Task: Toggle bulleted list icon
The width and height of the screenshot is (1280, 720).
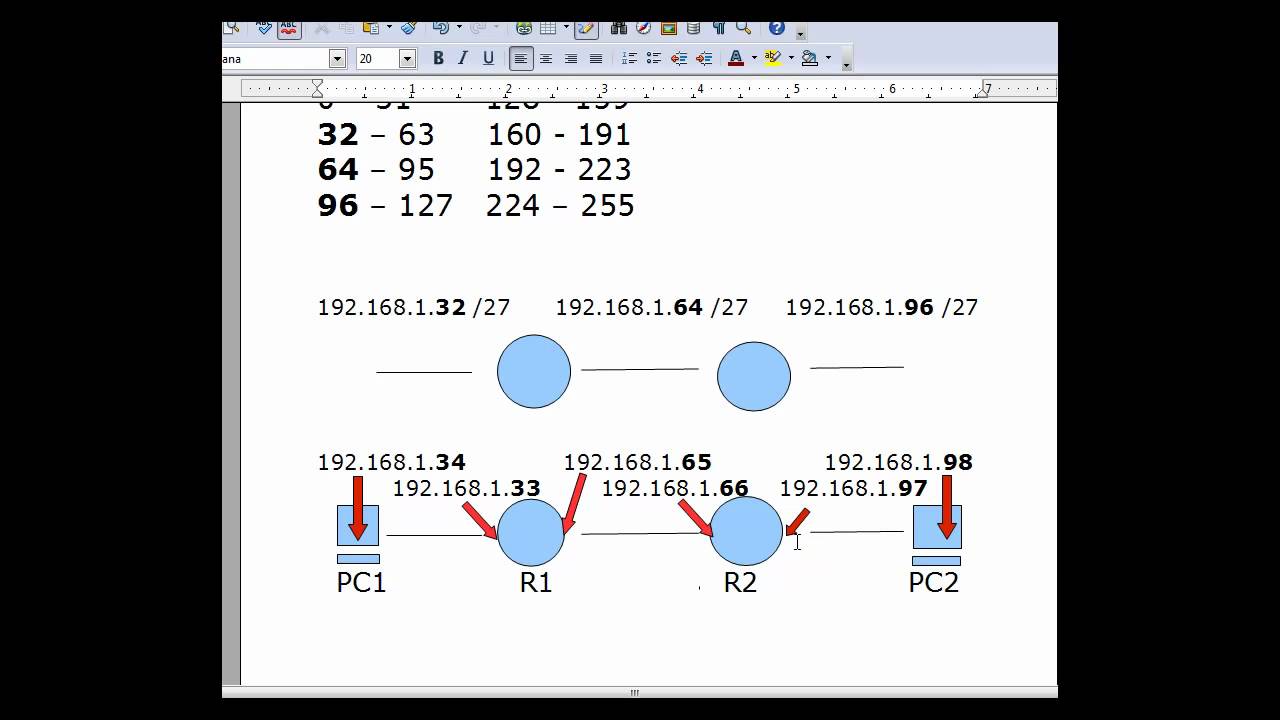Action: 654,59
